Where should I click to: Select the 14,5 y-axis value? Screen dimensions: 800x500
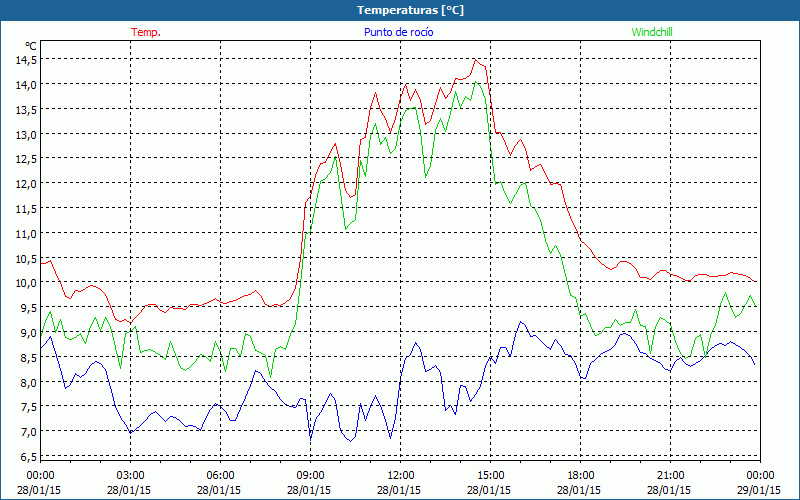click(28, 60)
